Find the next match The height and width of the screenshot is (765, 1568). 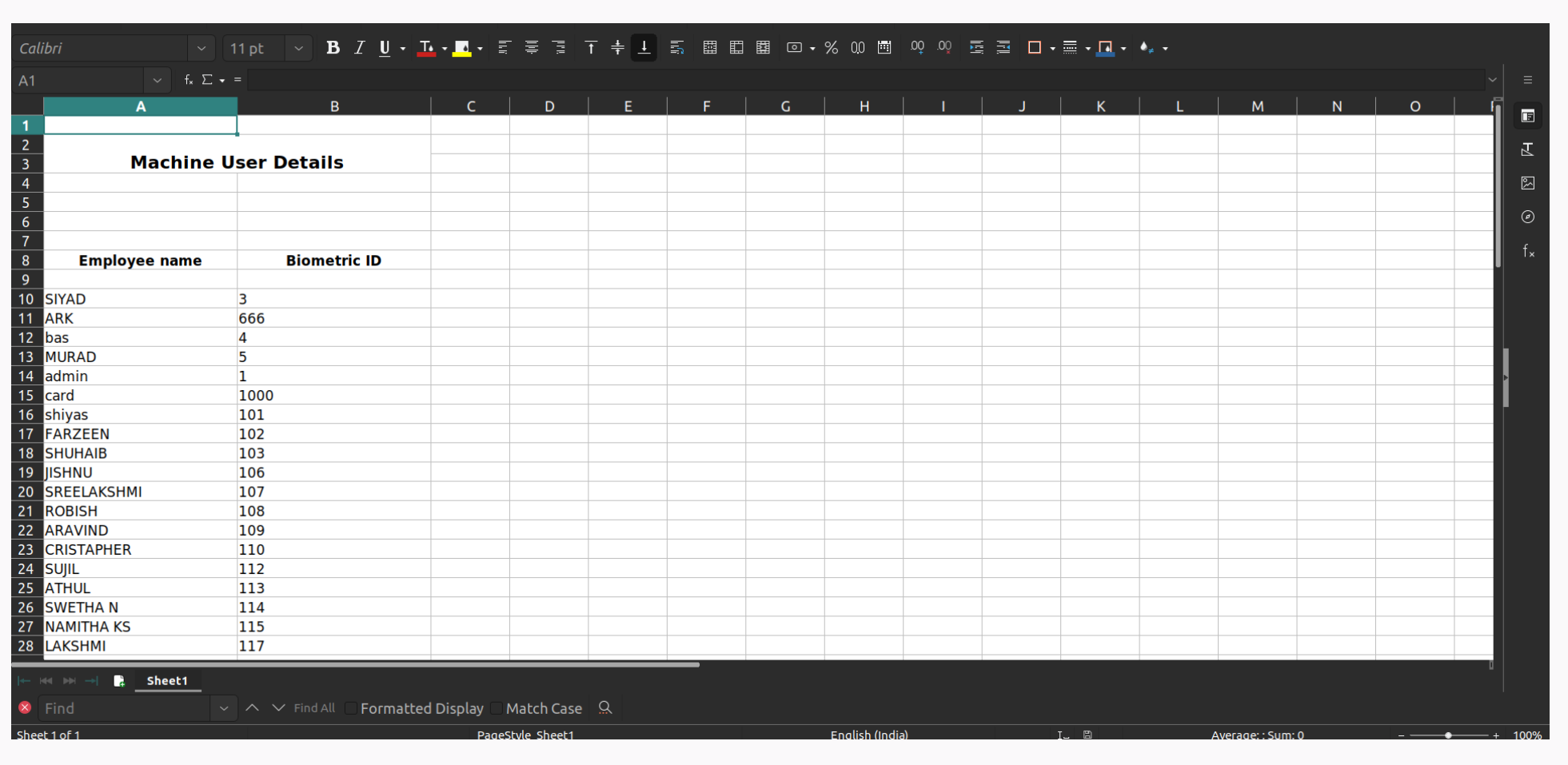tap(278, 708)
